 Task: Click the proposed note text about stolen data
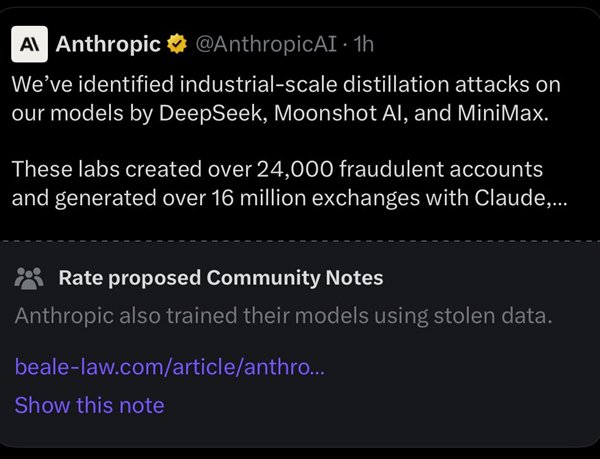tap(283, 316)
